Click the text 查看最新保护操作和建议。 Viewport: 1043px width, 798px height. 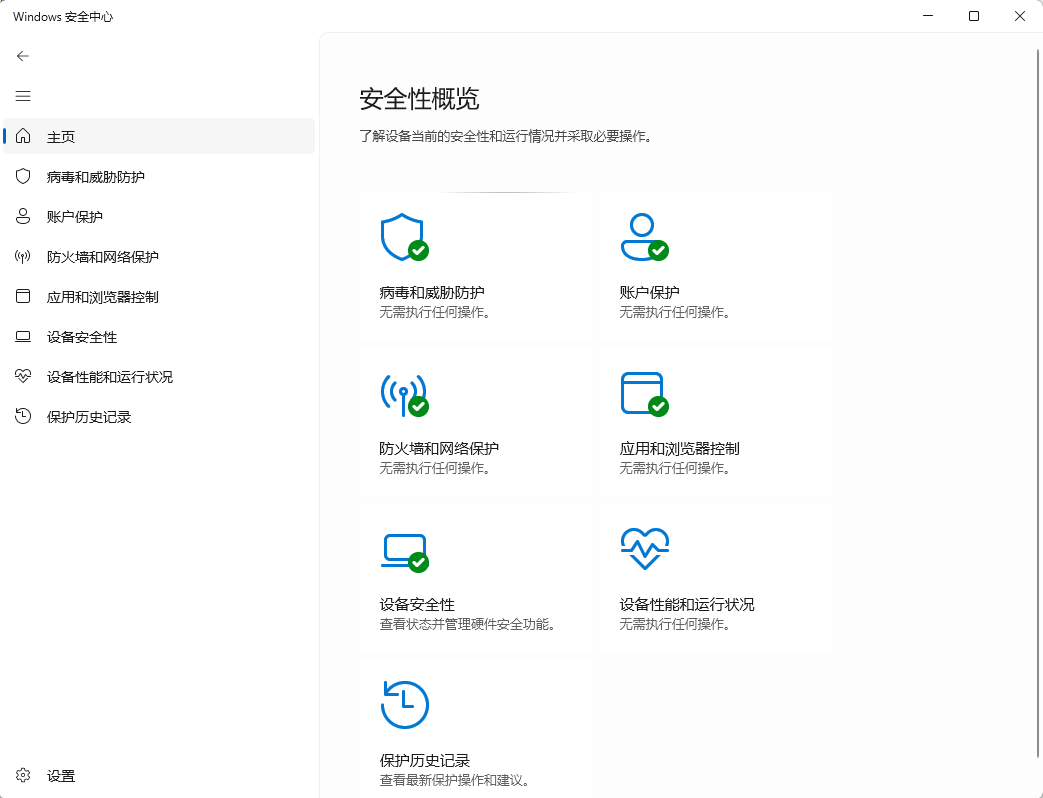click(x=457, y=780)
